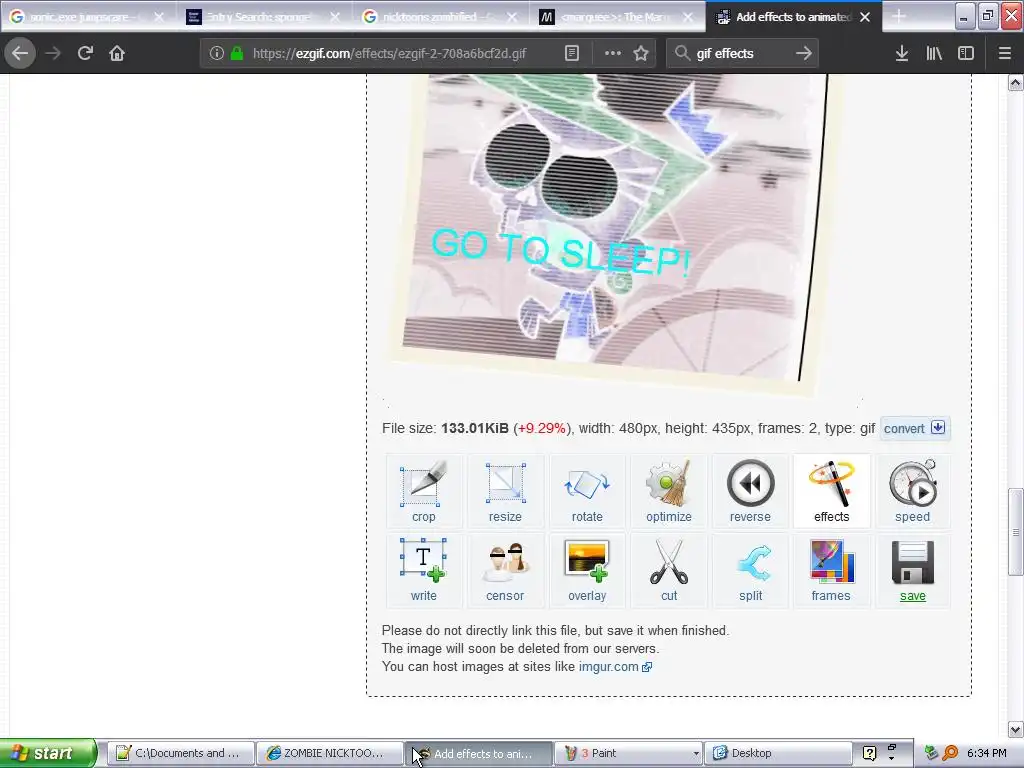Close the 'Add effects to animated' tab

point(865,17)
